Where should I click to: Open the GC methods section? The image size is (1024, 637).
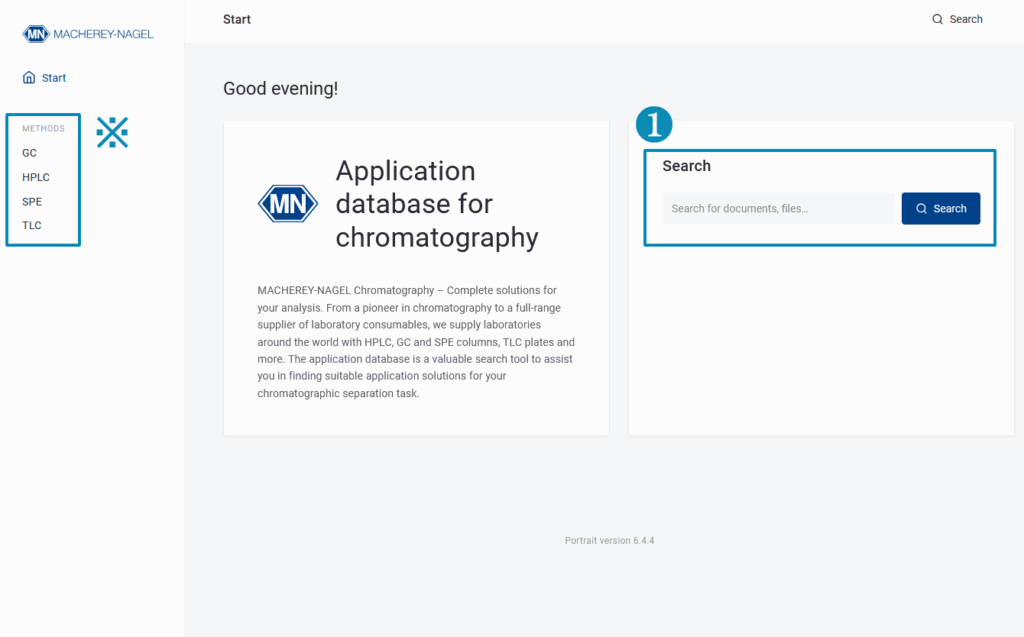click(29, 153)
